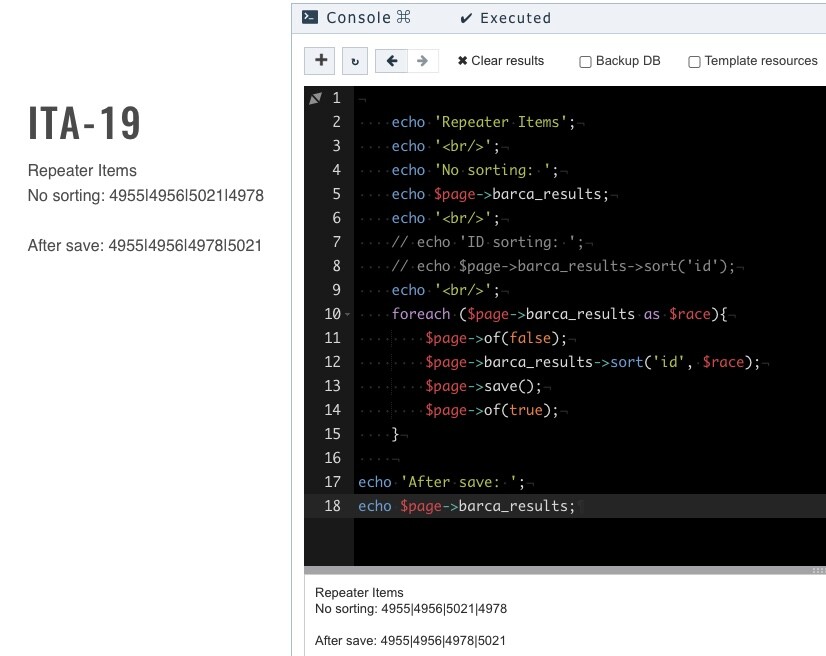The width and height of the screenshot is (826, 656).
Task: Click line number 18 in the gutter
Action: [332, 506]
